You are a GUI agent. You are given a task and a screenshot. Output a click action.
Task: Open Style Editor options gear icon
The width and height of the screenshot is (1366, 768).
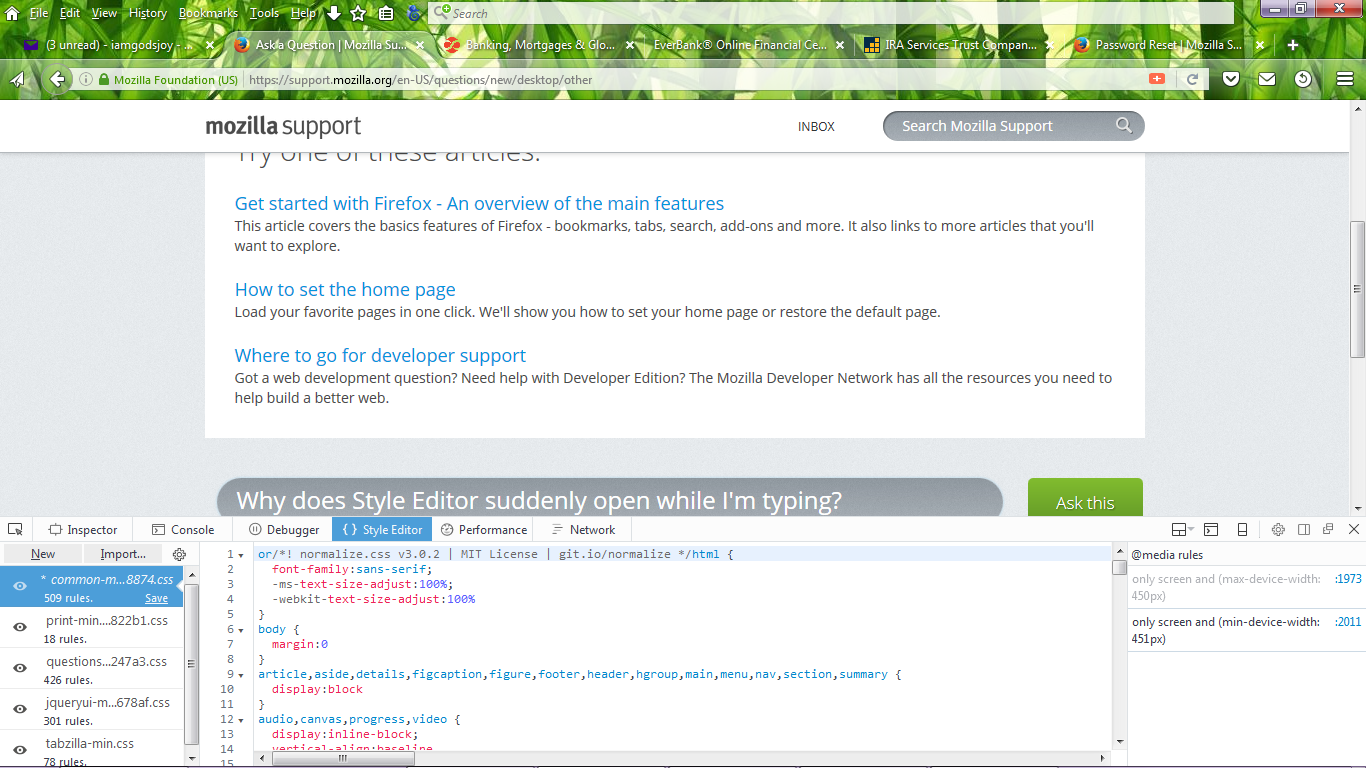pos(179,554)
